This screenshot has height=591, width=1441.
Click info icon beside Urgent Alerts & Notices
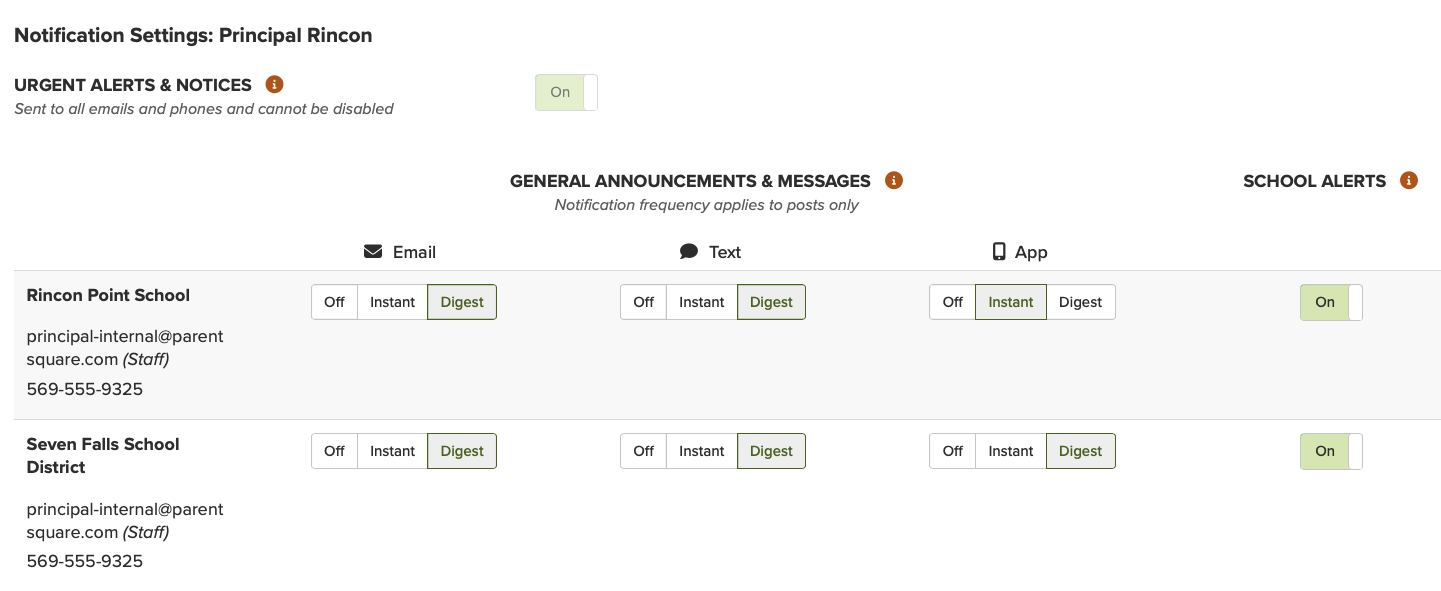[x=275, y=85]
